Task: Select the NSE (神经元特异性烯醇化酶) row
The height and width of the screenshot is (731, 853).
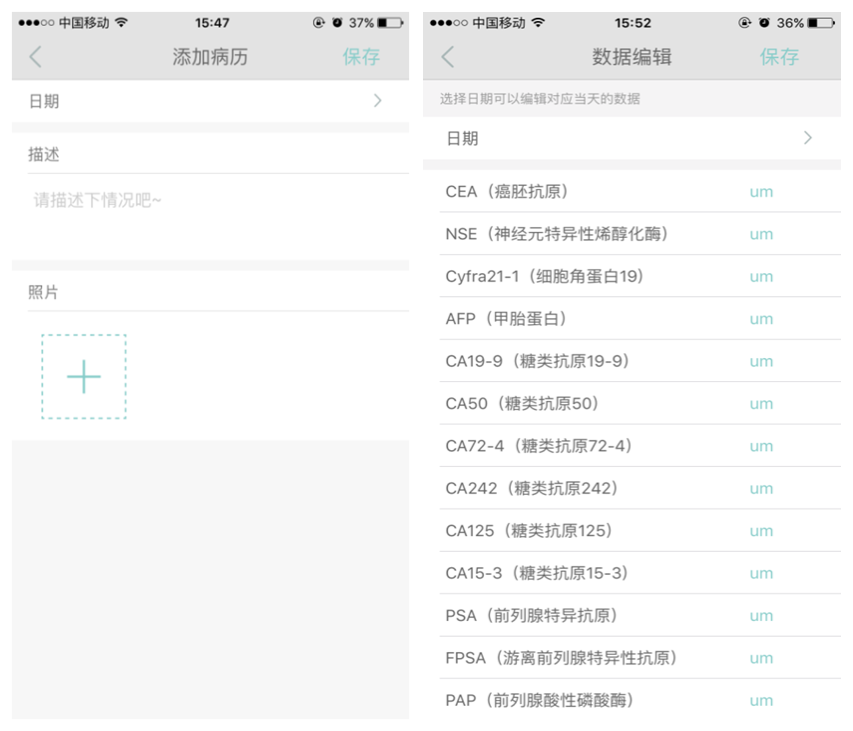Action: [557, 234]
